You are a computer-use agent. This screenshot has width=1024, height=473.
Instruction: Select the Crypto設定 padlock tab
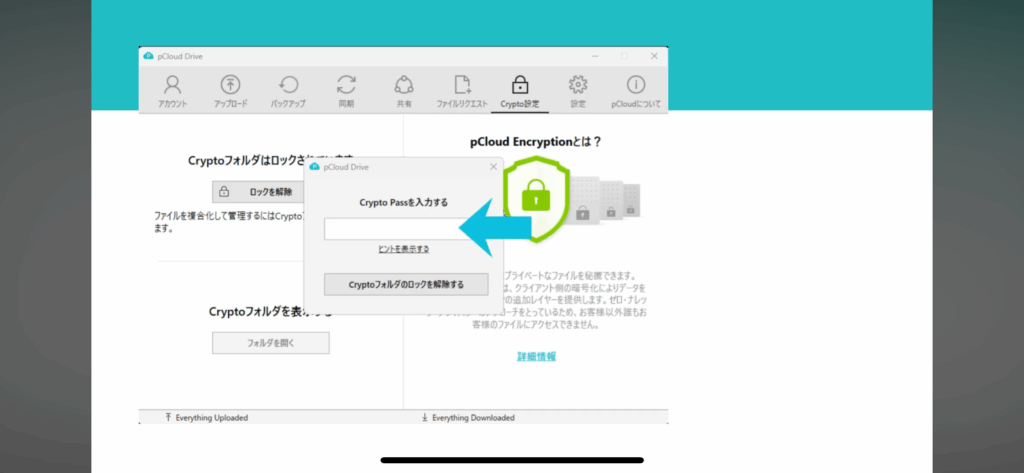(x=520, y=91)
